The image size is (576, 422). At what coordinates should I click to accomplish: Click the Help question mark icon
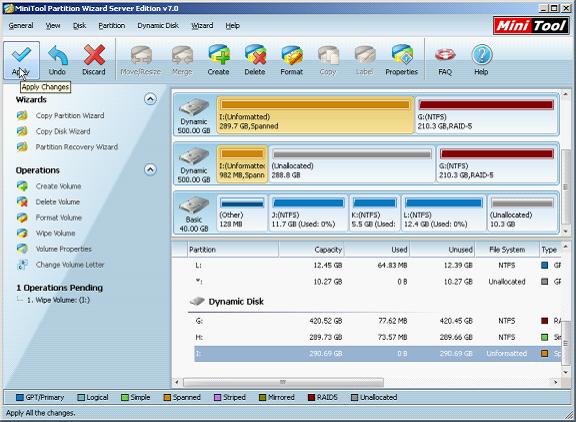[481, 55]
